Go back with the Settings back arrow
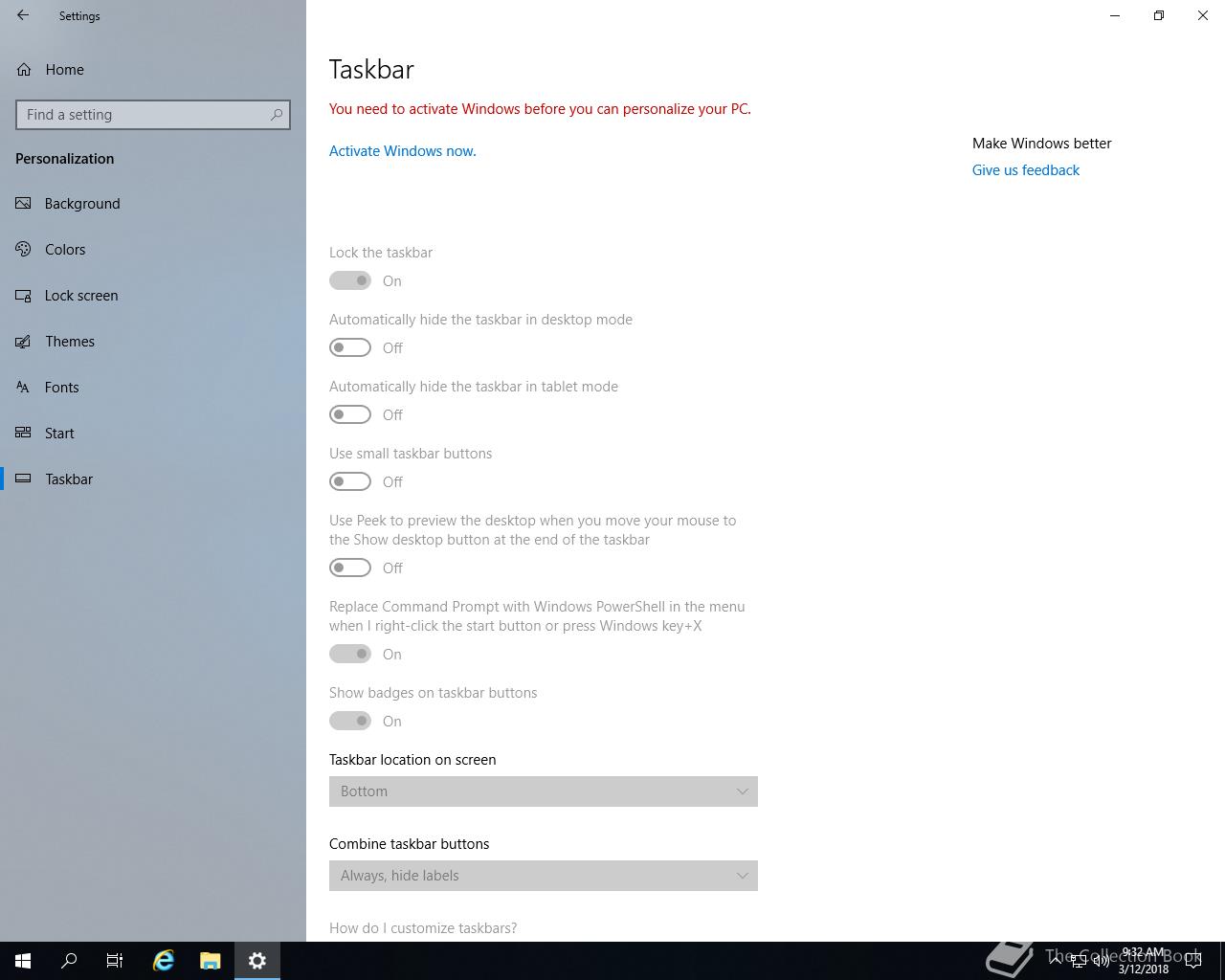Viewport: 1225px width, 980px height. point(23,15)
